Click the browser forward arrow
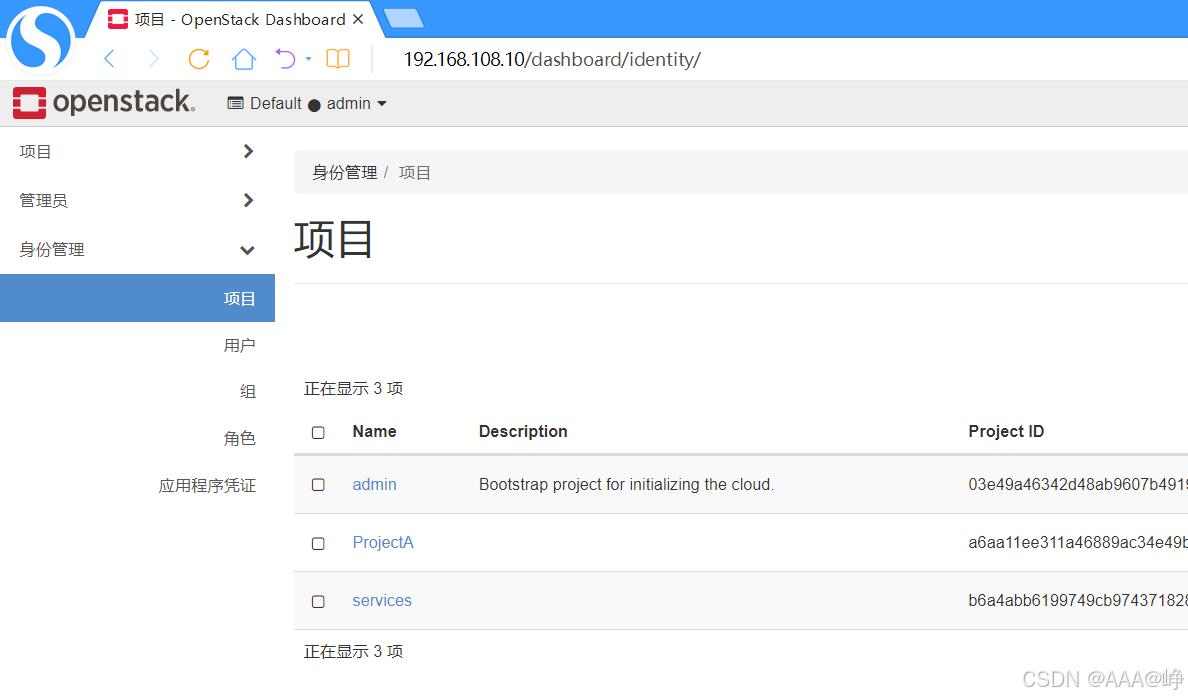 pos(154,59)
